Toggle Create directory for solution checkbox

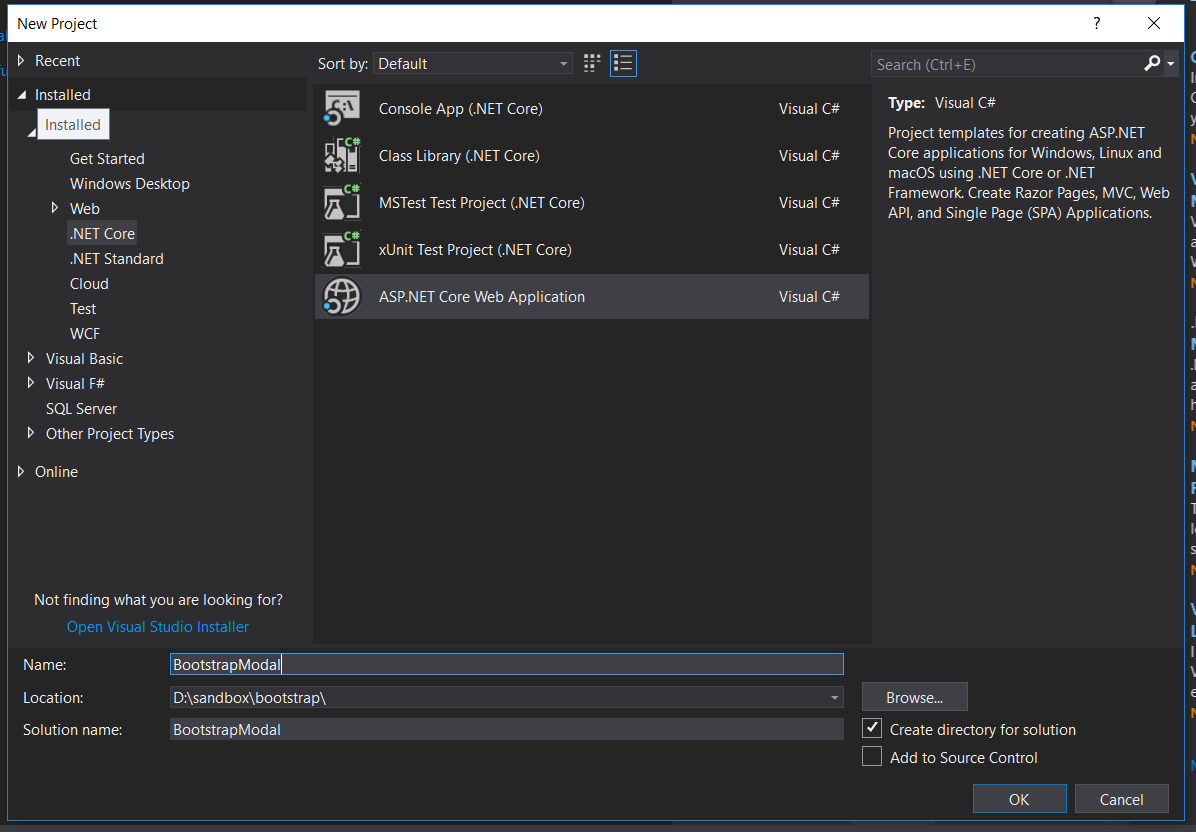pyautogui.click(x=872, y=728)
